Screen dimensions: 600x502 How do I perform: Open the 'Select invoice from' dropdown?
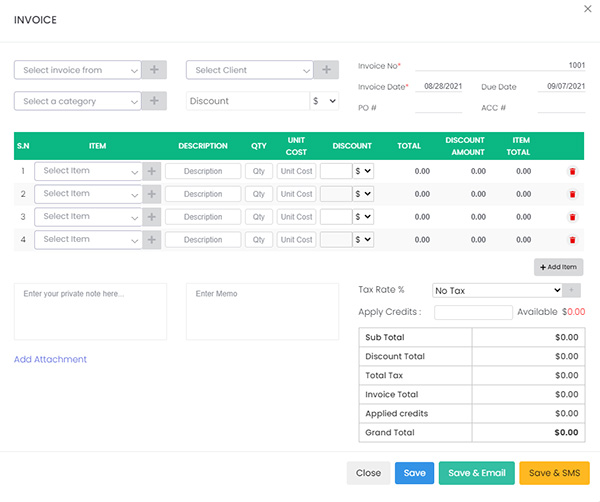click(x=78, y=70)
